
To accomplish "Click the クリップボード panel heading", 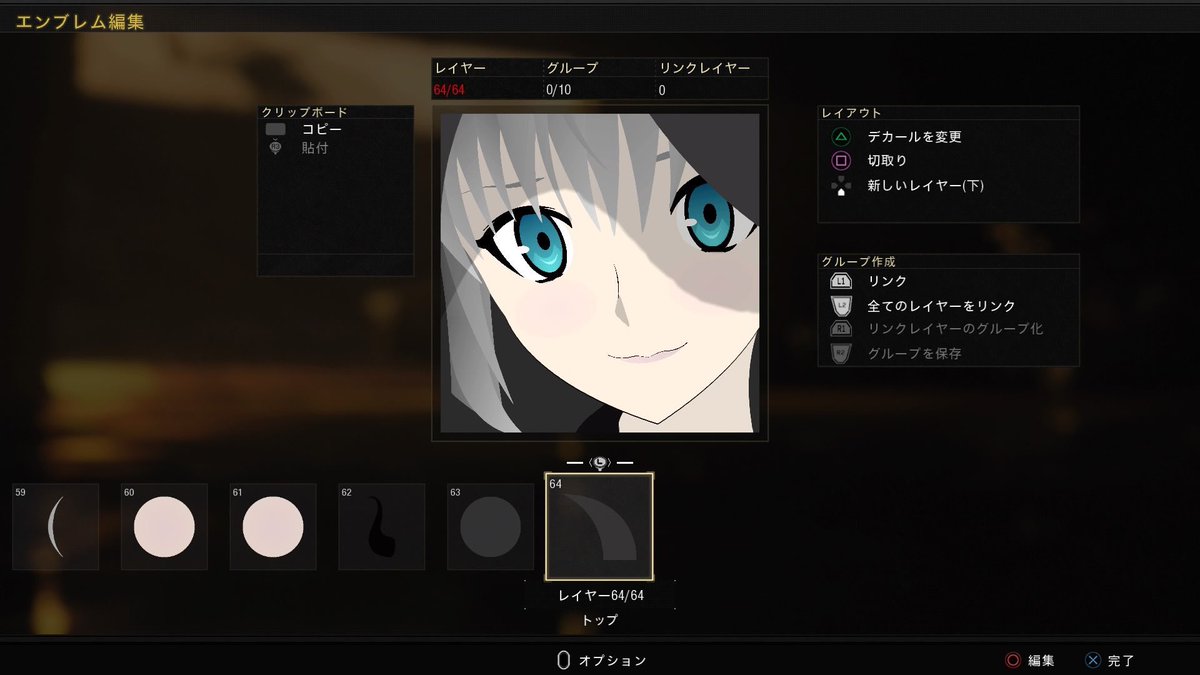I will pyautogui.click(x=304, y=112).
